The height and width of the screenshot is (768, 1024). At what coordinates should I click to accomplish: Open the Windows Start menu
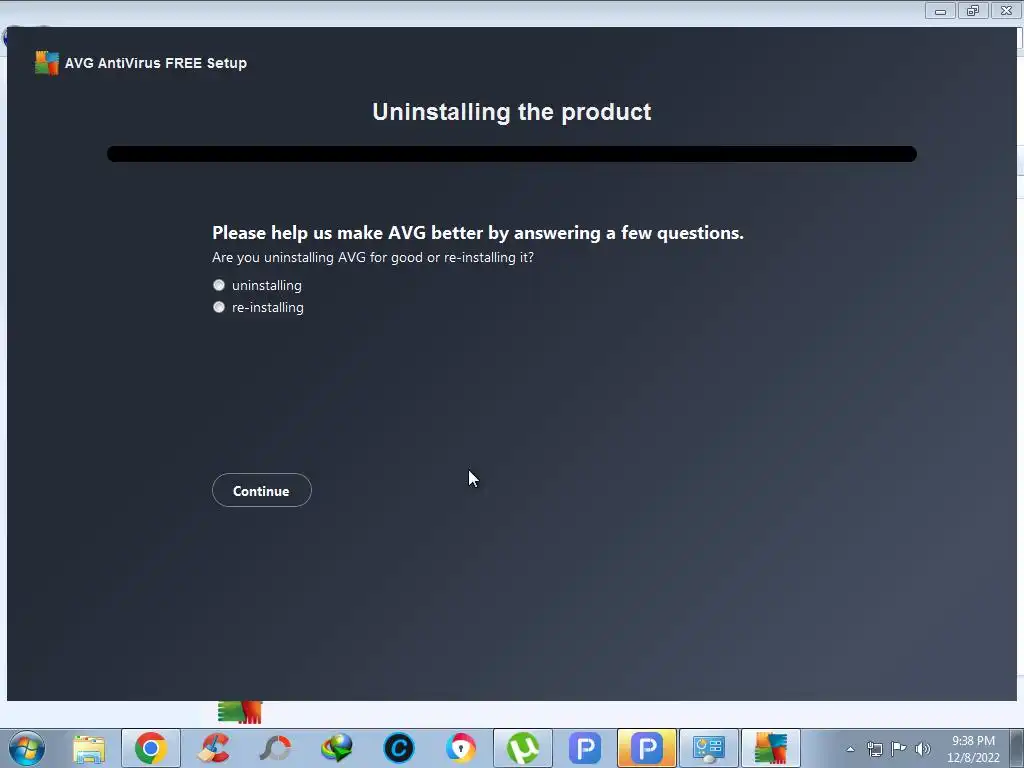[27, 748]
